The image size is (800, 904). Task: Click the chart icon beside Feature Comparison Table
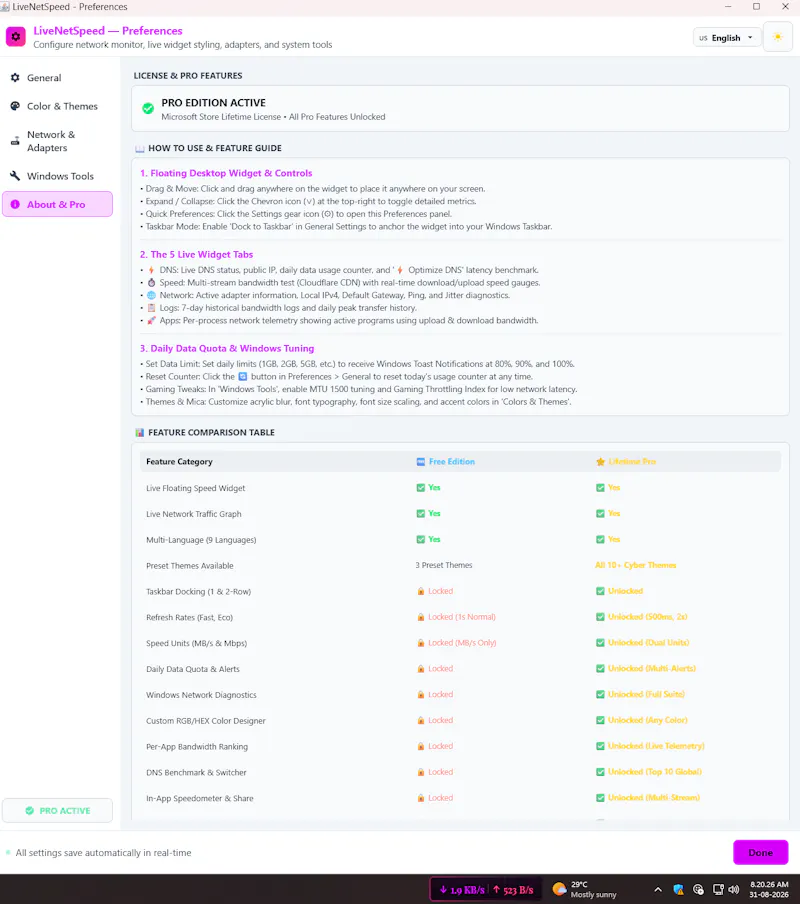139,432
